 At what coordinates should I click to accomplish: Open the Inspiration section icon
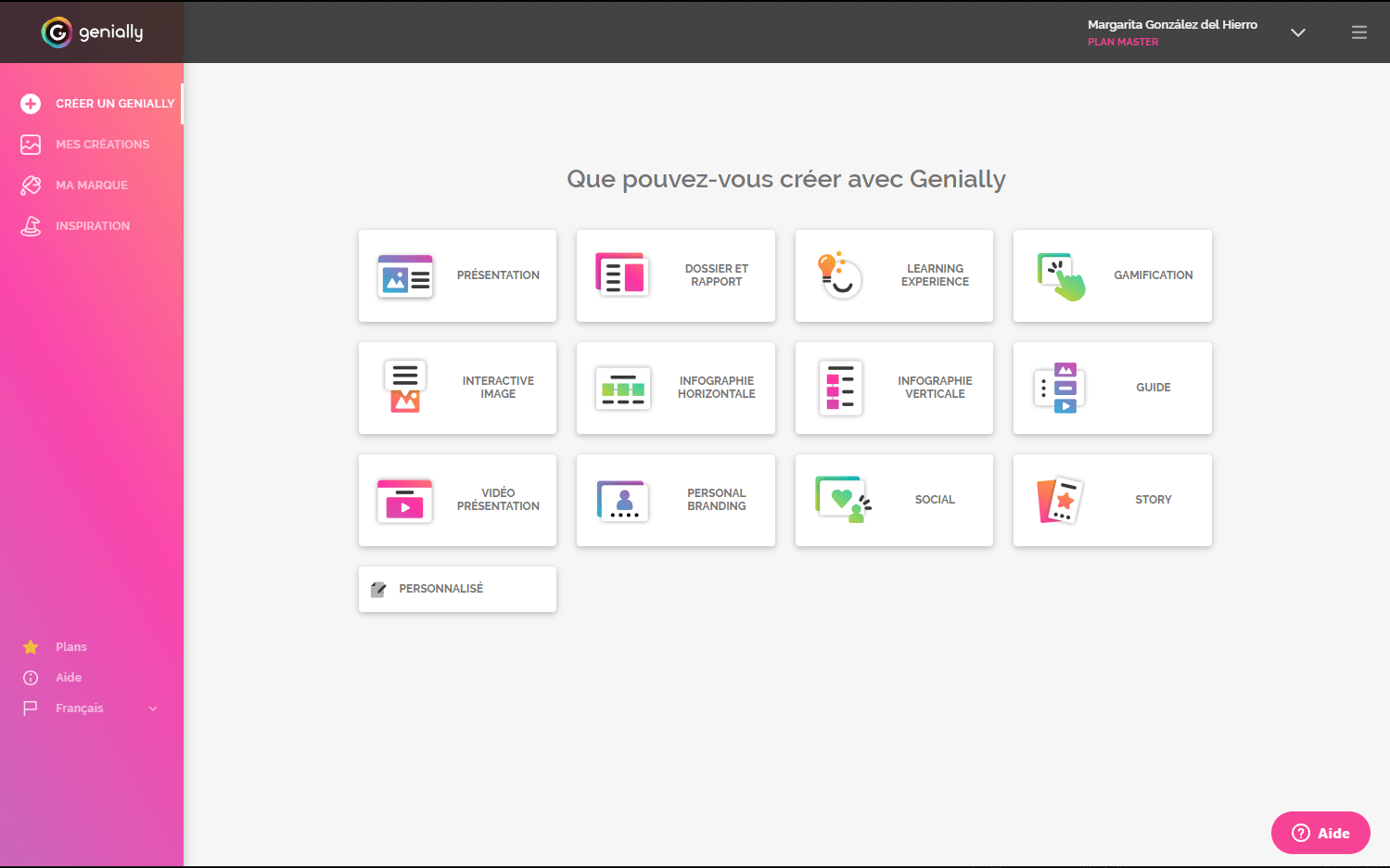tap(31, 225)
